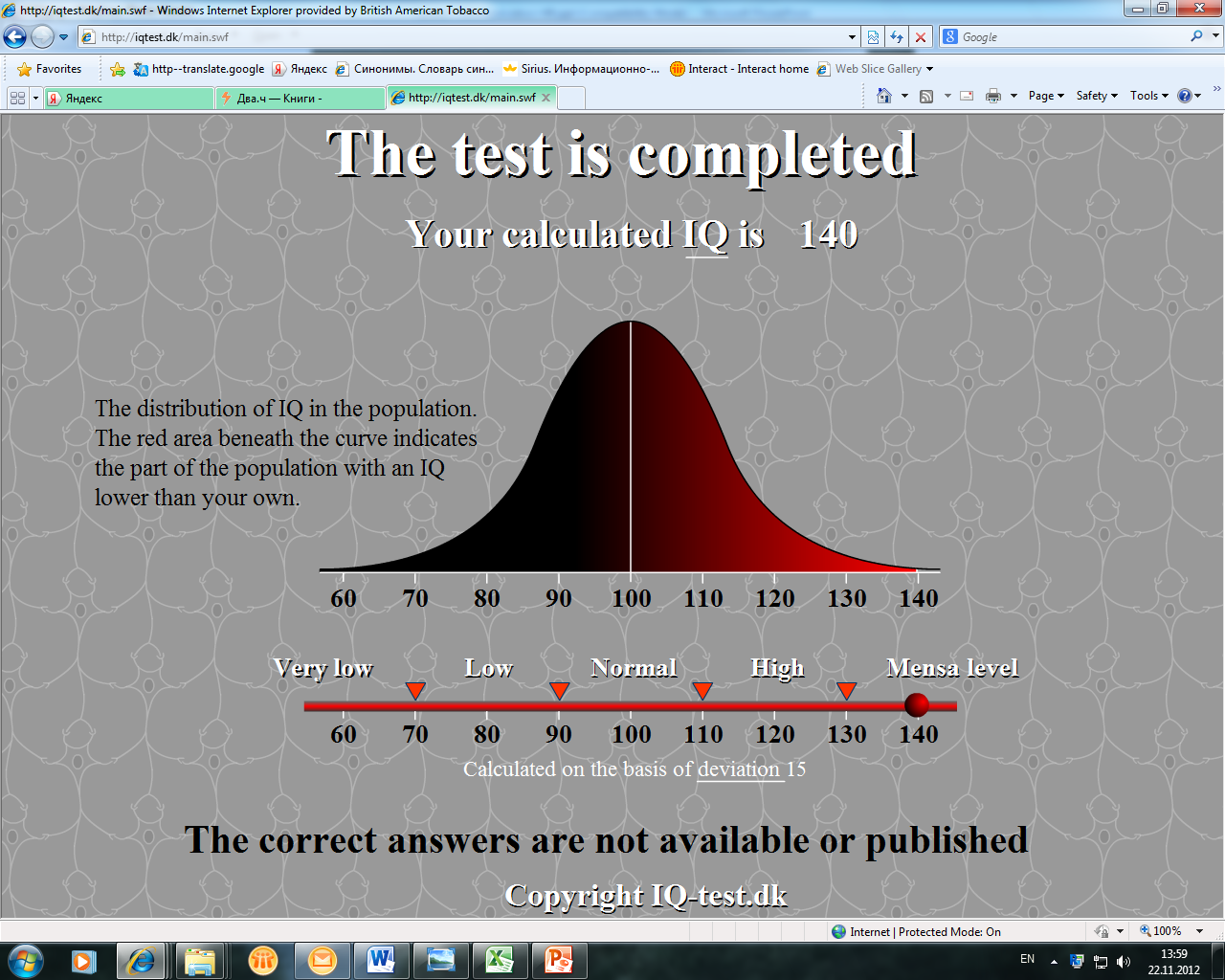Click the red Stop loading X icon
The image size is (1225, 980).
coord(921,37)
